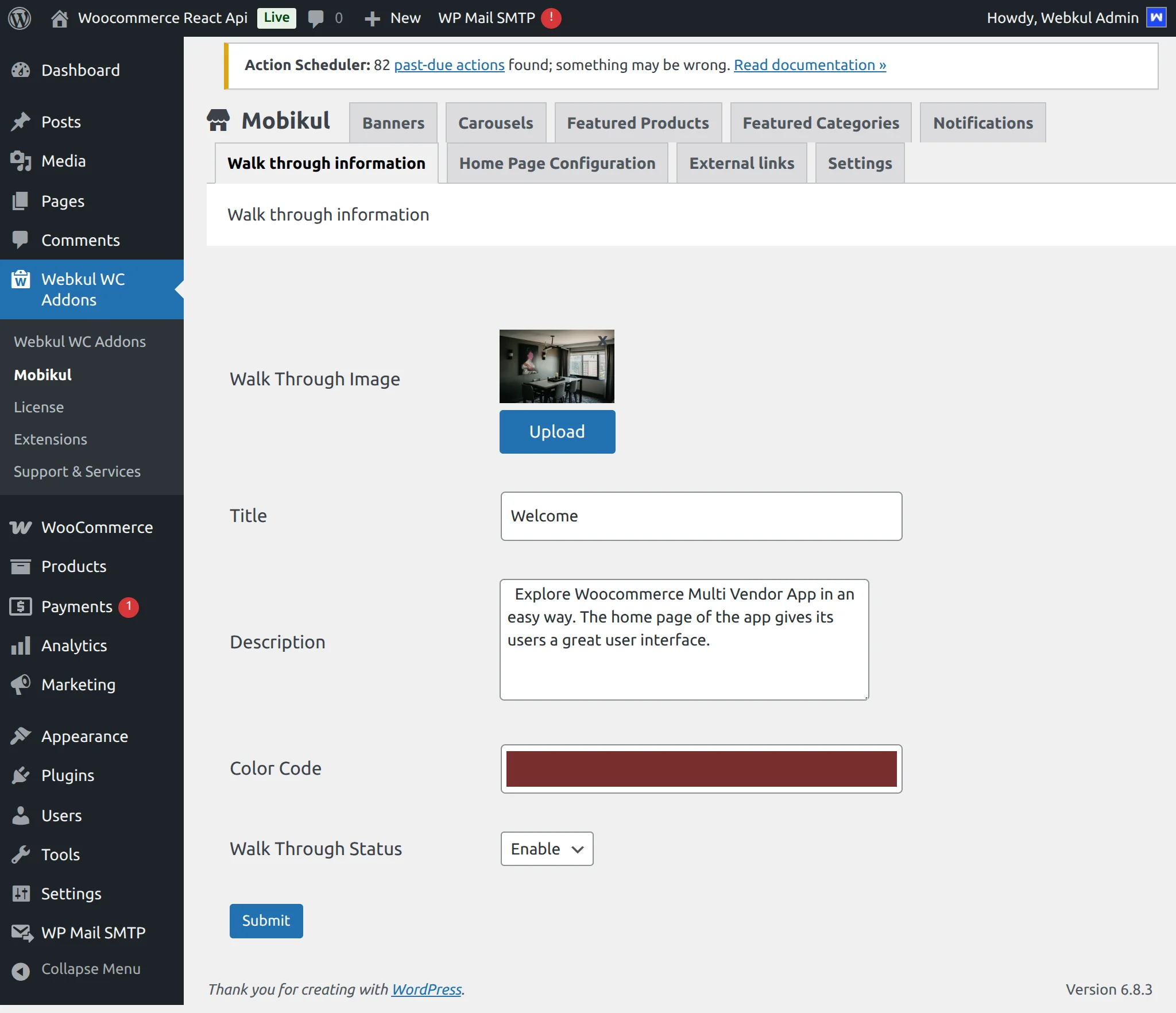Open Analytics via the bar chart icon
Viewport: 1176px width, 1013px height.
pyautogui.click(x=21, y=645)
